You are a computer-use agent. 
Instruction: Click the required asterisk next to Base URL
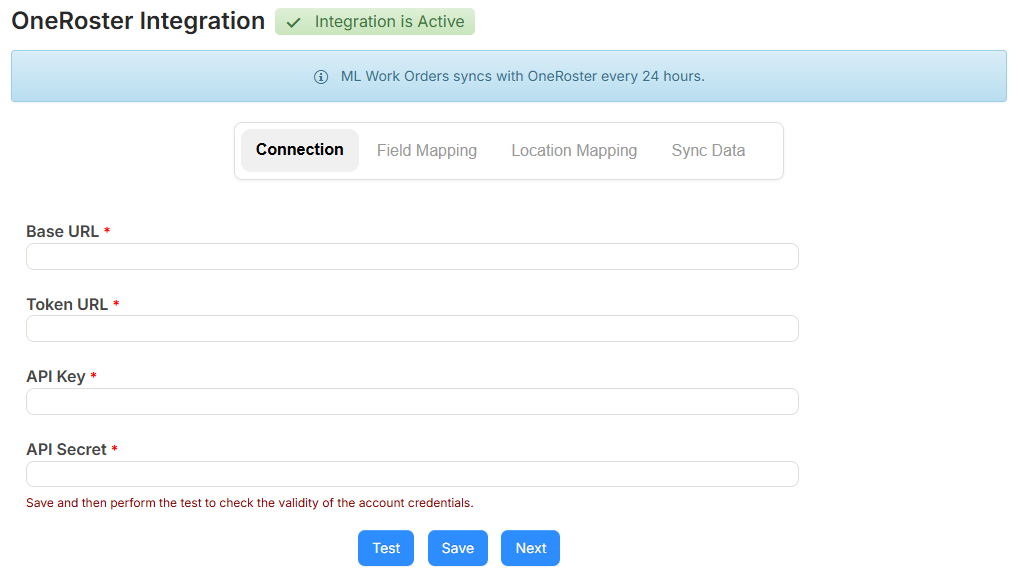(107, 231)
